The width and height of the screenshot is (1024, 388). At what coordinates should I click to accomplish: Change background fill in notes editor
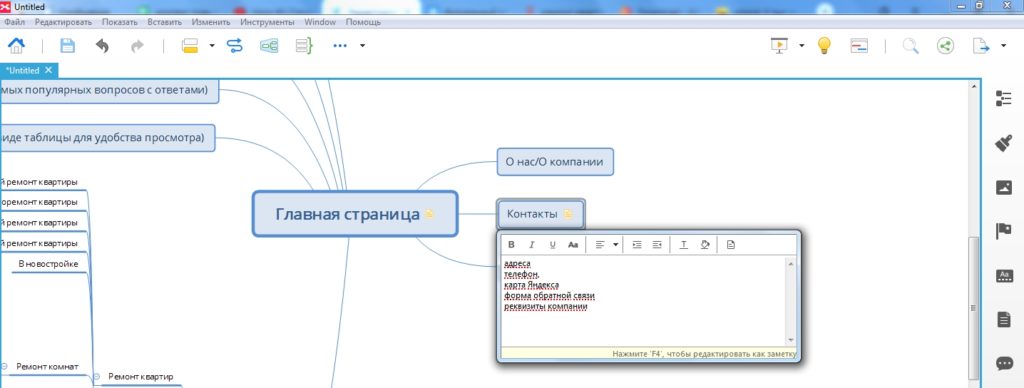705,244
